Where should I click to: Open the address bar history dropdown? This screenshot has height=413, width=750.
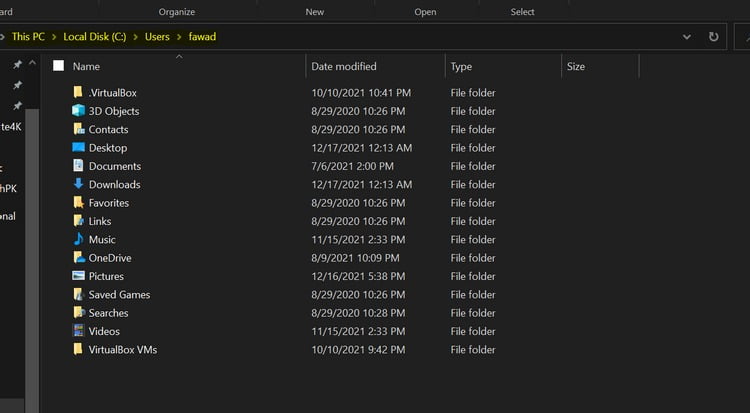[x=686, y=37]
